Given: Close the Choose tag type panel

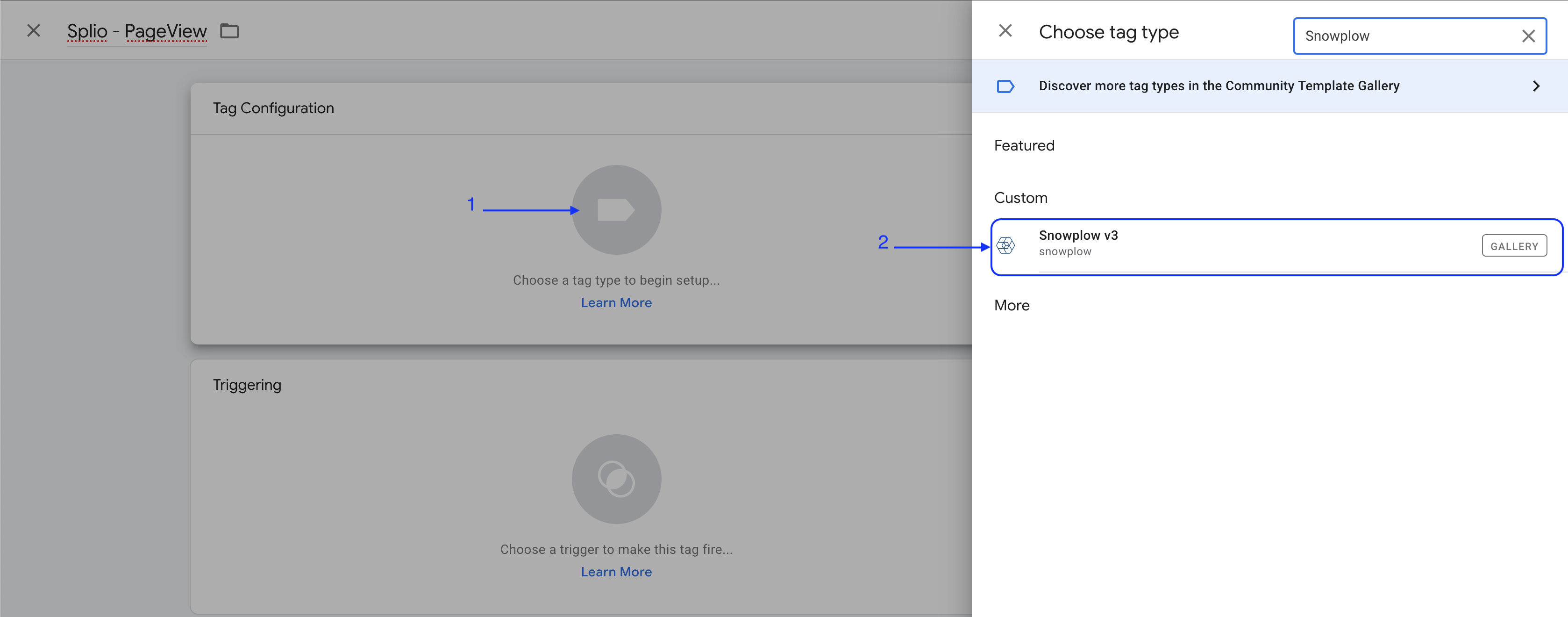Looking at the screenshot, I should point(1005,31).
